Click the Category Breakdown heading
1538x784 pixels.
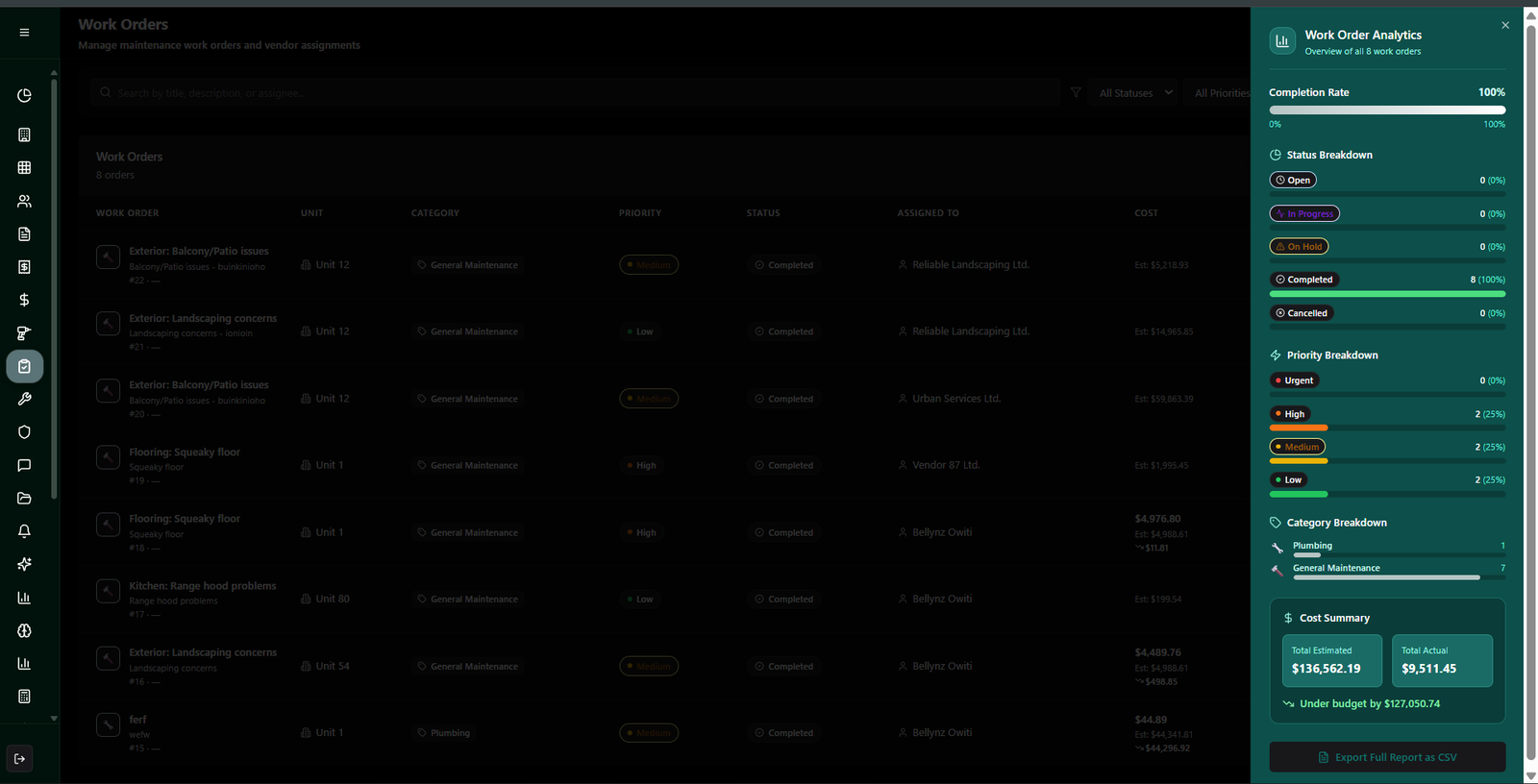click(1337, 523)
